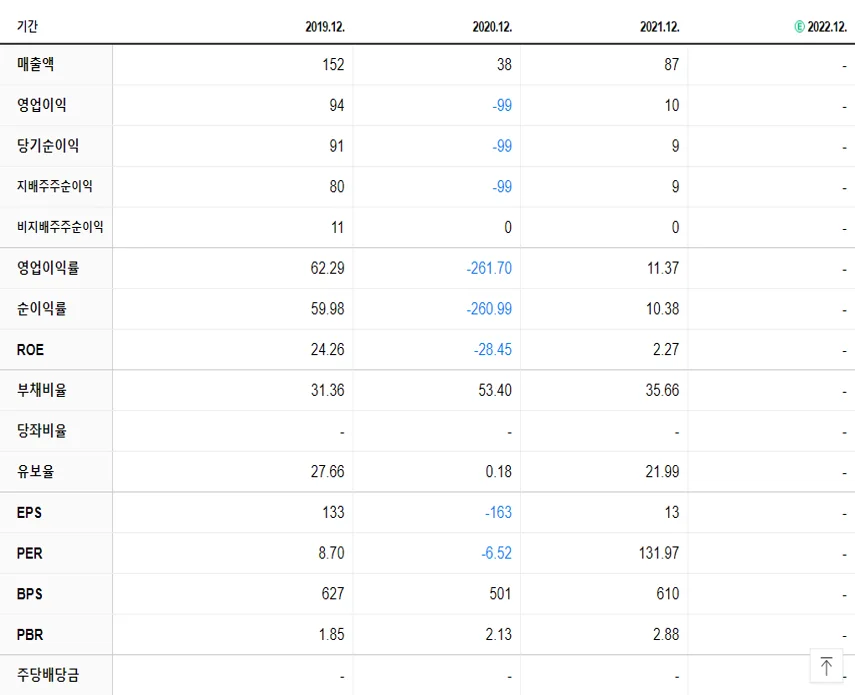Select the 2021.12. column header
Viewport: 855px width, 695px height.
660,27
